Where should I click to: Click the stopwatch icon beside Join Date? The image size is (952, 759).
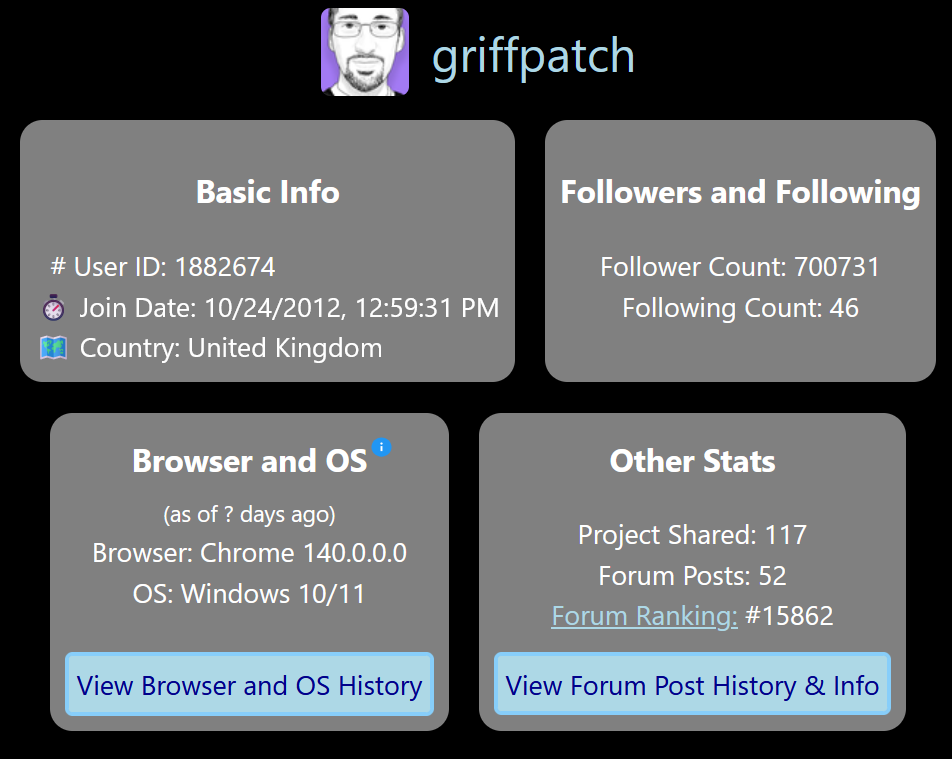53,308
